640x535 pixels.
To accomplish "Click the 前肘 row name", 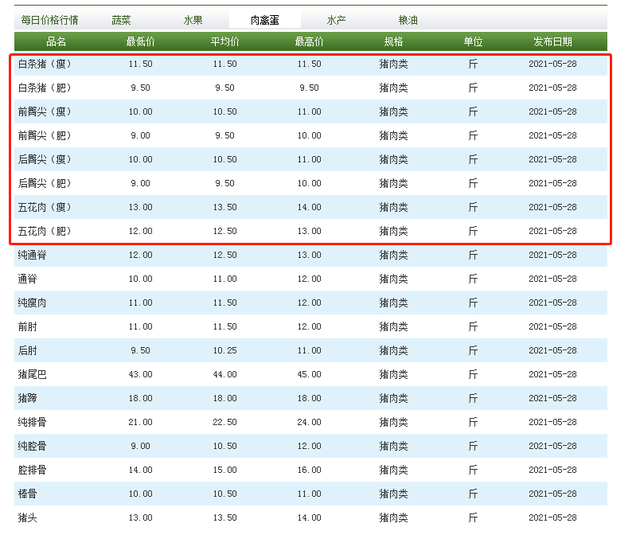I will 27,327.
